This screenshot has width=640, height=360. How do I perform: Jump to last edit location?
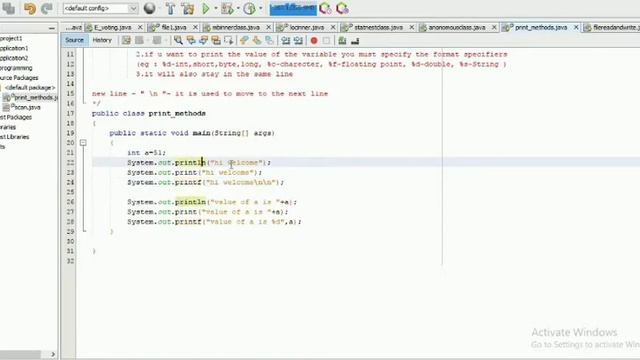point(126,40)
